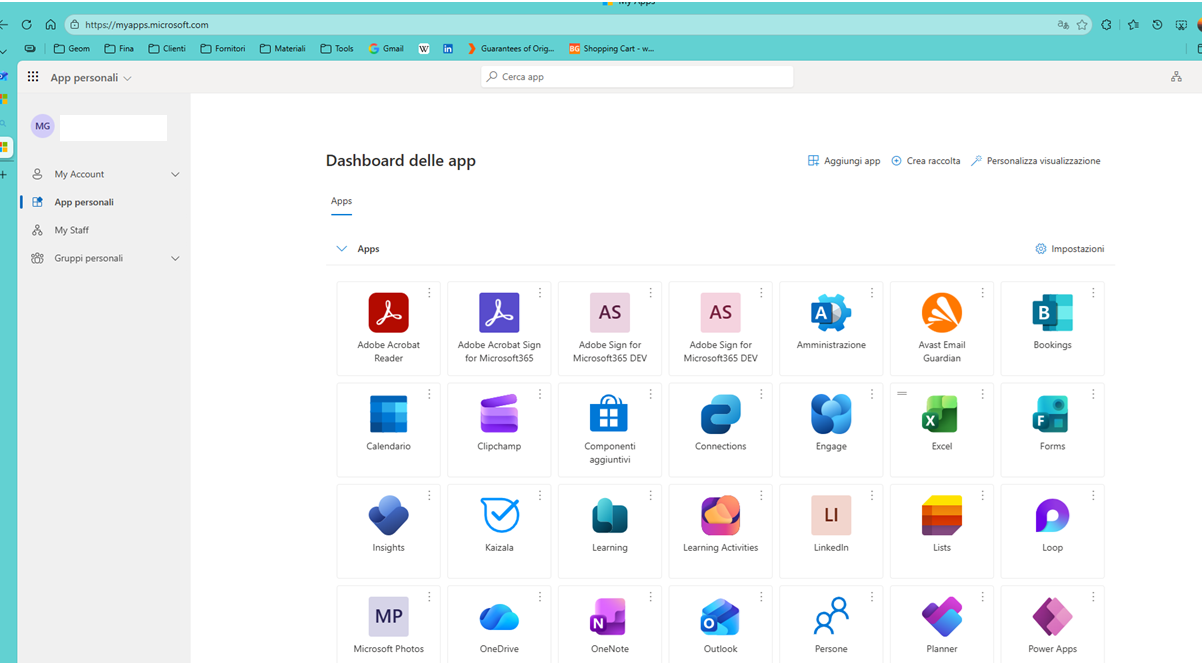The height and width of the screenshot is (663, 1202).
Task: Open Adobe Acrobat Reader app tile
Action: (x=388, y=328)
